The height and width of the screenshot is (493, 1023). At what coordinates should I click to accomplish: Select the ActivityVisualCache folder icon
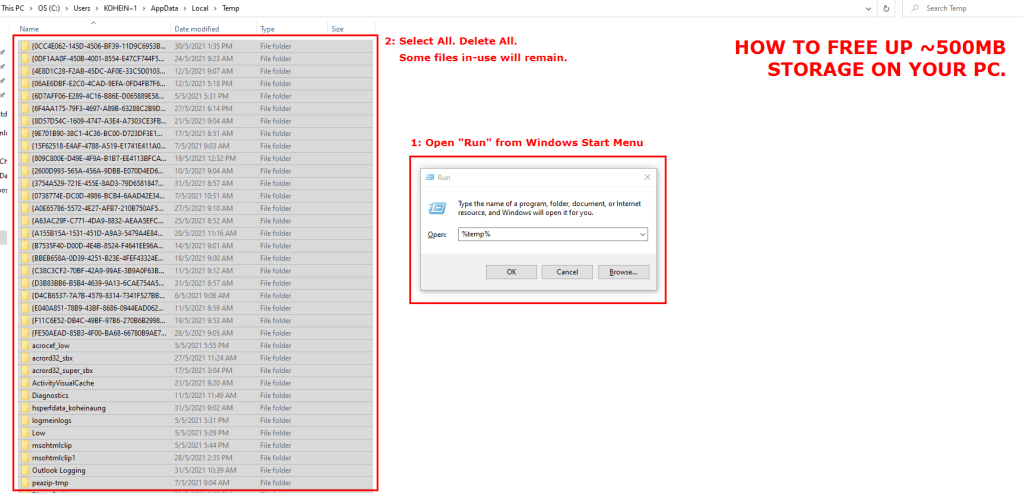25,383
